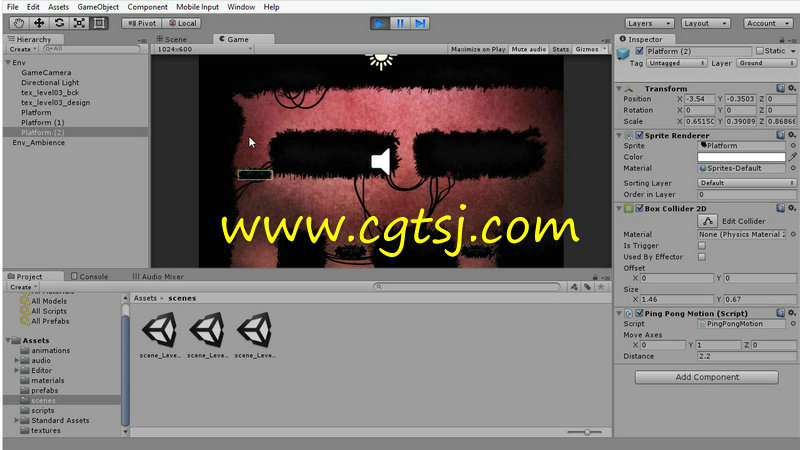
Task: Pause the game
Action: coord(399,23)
